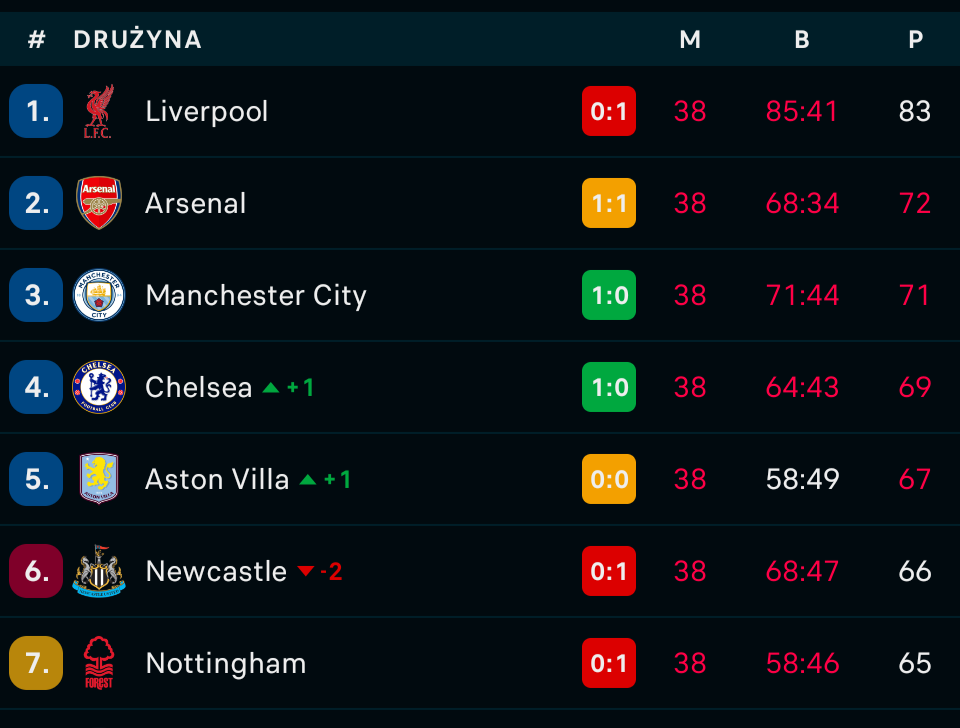Open the Manchester City crest icon
Image resolution: width=960 pixels, height=728 pixels.
(x=99, y=295)
